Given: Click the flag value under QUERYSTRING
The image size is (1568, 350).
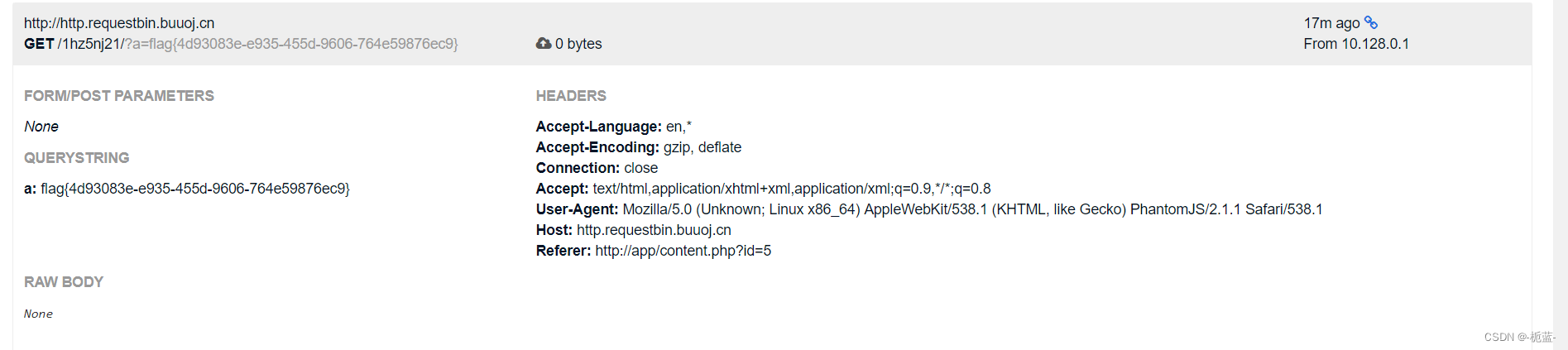Looking at the screenshot, I should (195, 189).
